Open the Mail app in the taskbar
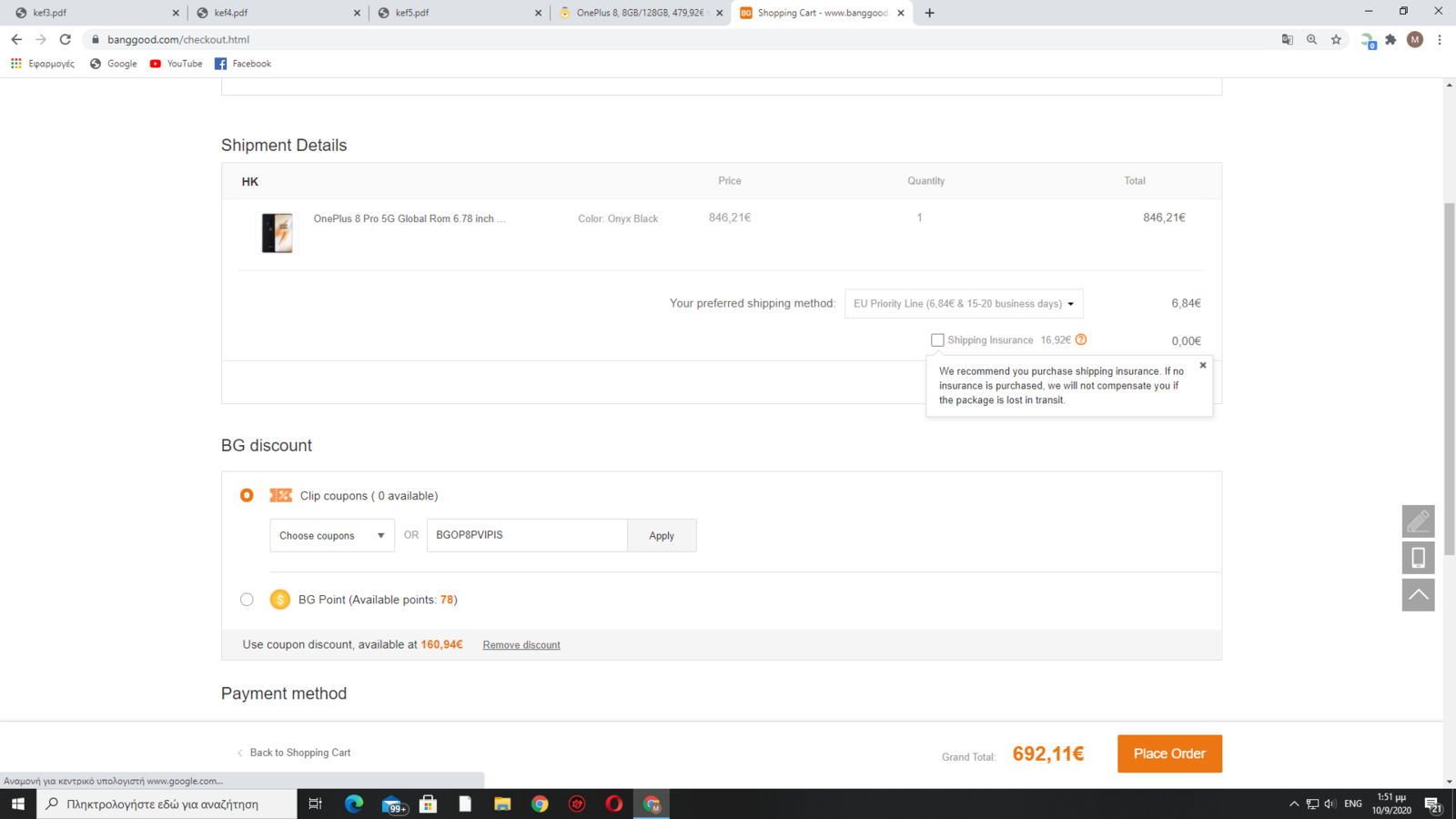1456x819 pixels. tap(392, 804)
